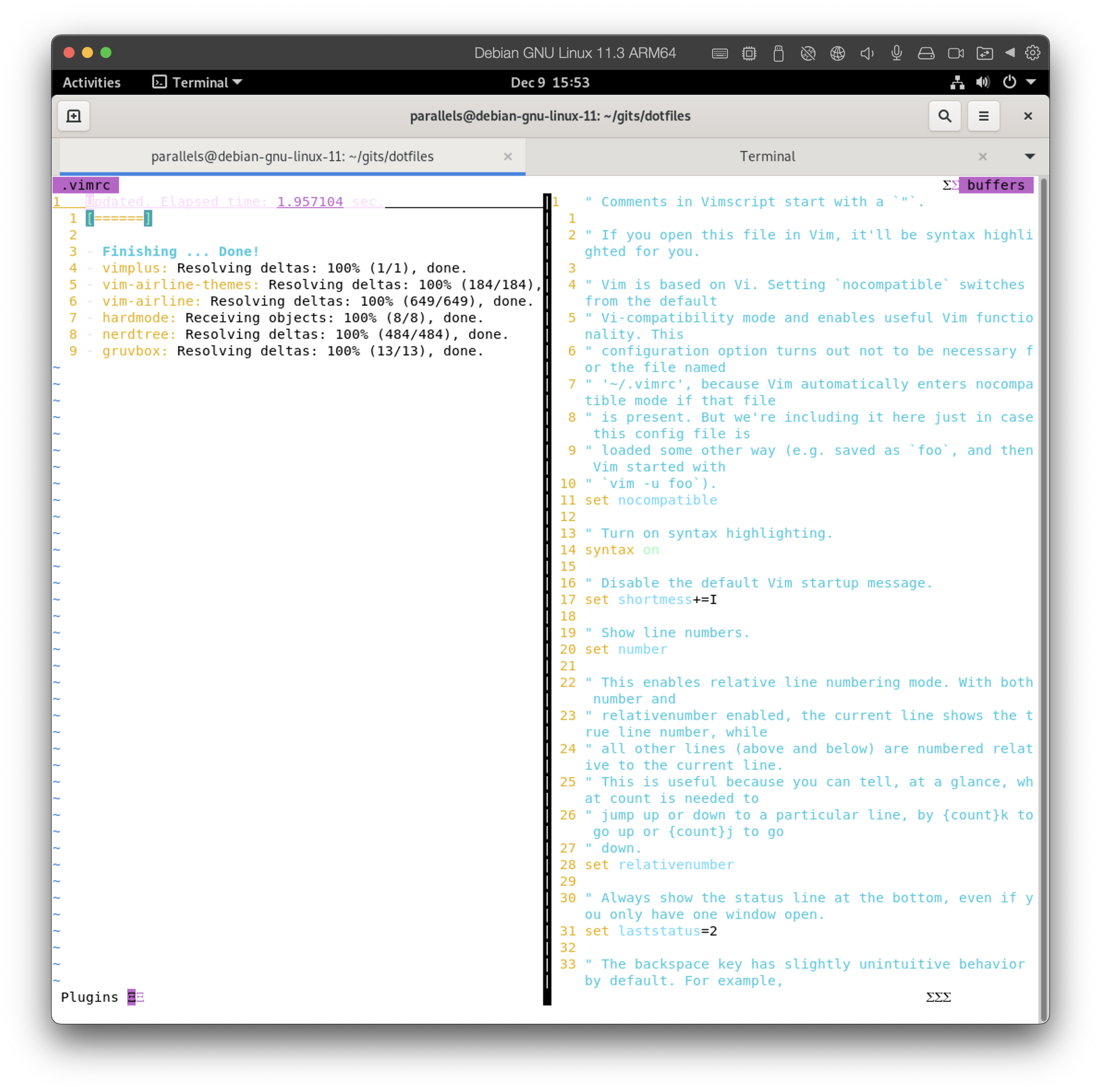1101x1092 pixels.
Task: Open the Terminal application menu
Action: pos(197,83)
